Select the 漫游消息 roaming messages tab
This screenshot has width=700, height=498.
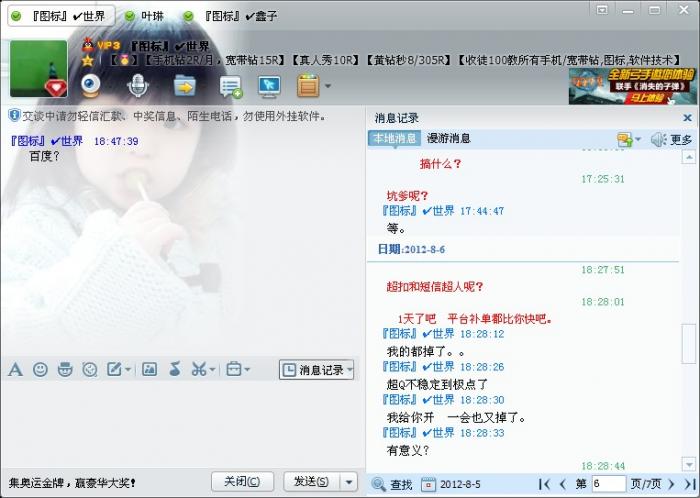448,138
